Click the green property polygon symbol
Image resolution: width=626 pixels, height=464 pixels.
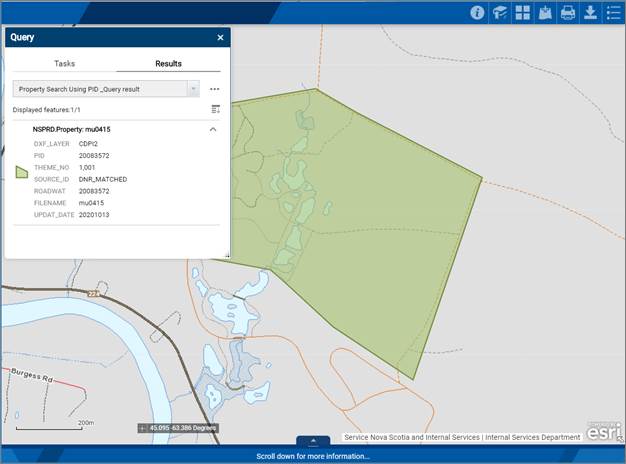point(22,172)
